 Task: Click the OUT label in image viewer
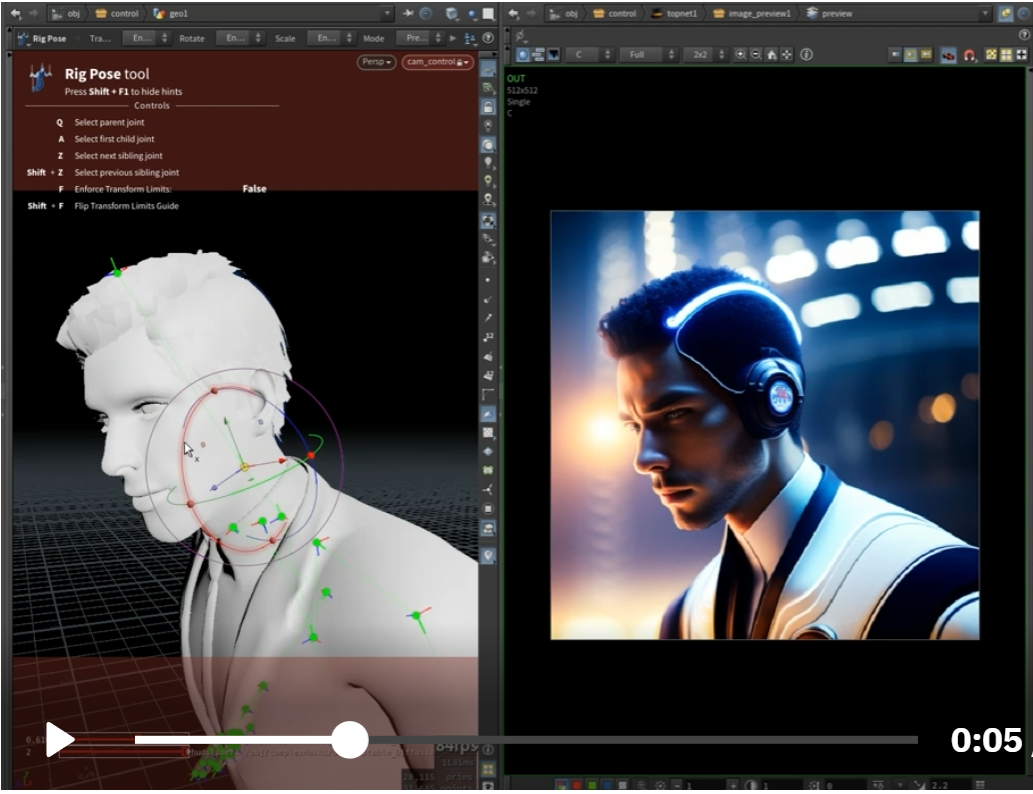coord(516,78)
